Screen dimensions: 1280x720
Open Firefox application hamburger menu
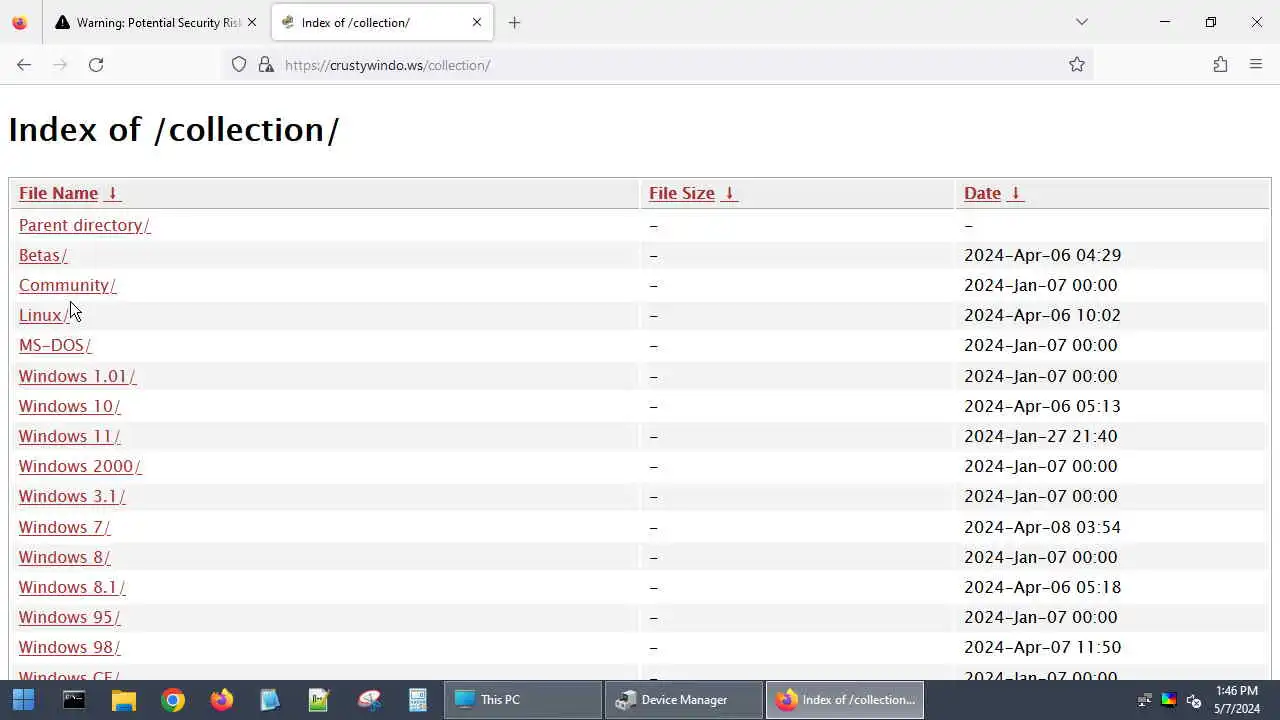[1256, 65]
